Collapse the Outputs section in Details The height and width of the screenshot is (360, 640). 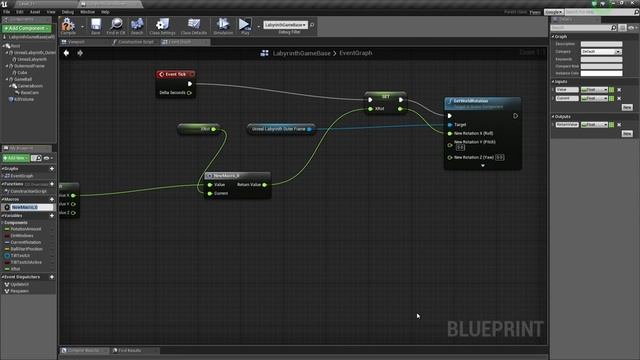pos(553,117)
